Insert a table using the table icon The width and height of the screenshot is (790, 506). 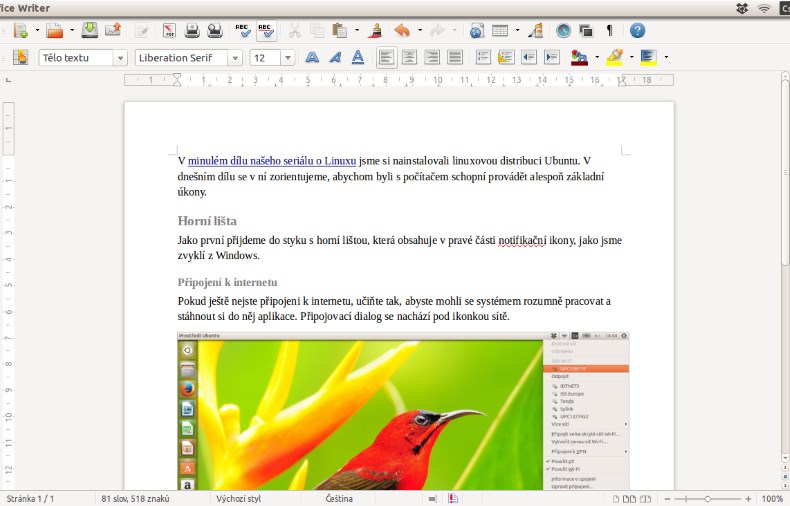pos(500,31)
